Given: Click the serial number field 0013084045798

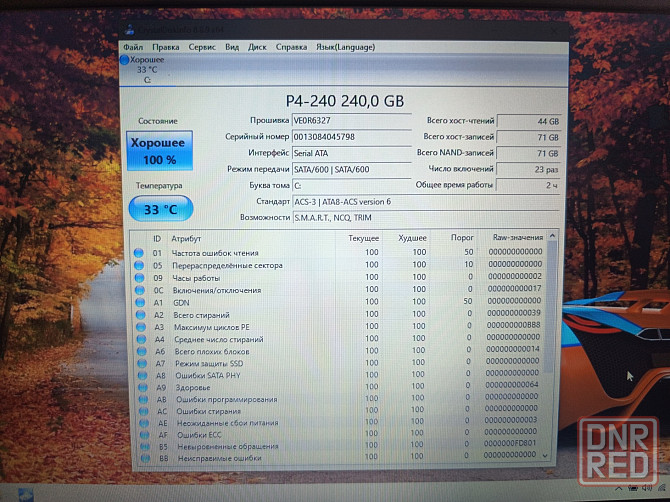Looking at the screenshot, I should [x=350, y=137].
